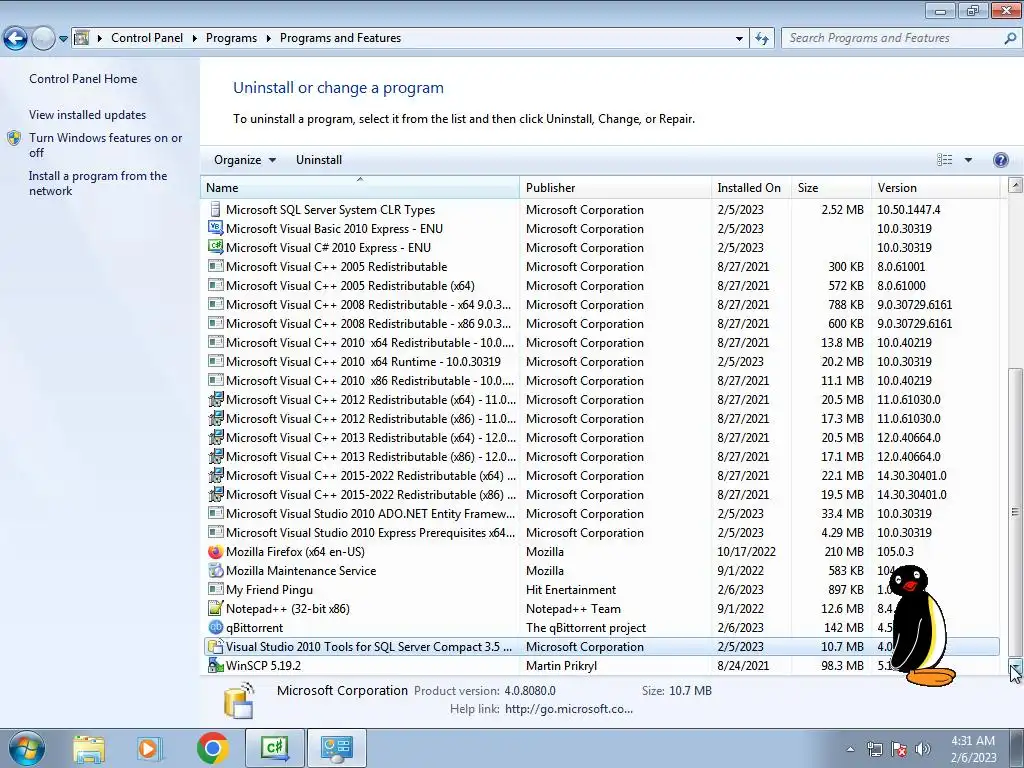Expand the address bar history dropdown
The height and width of the screenshot is (768, 1024).
pyautogui.click(x=739, y=39)
